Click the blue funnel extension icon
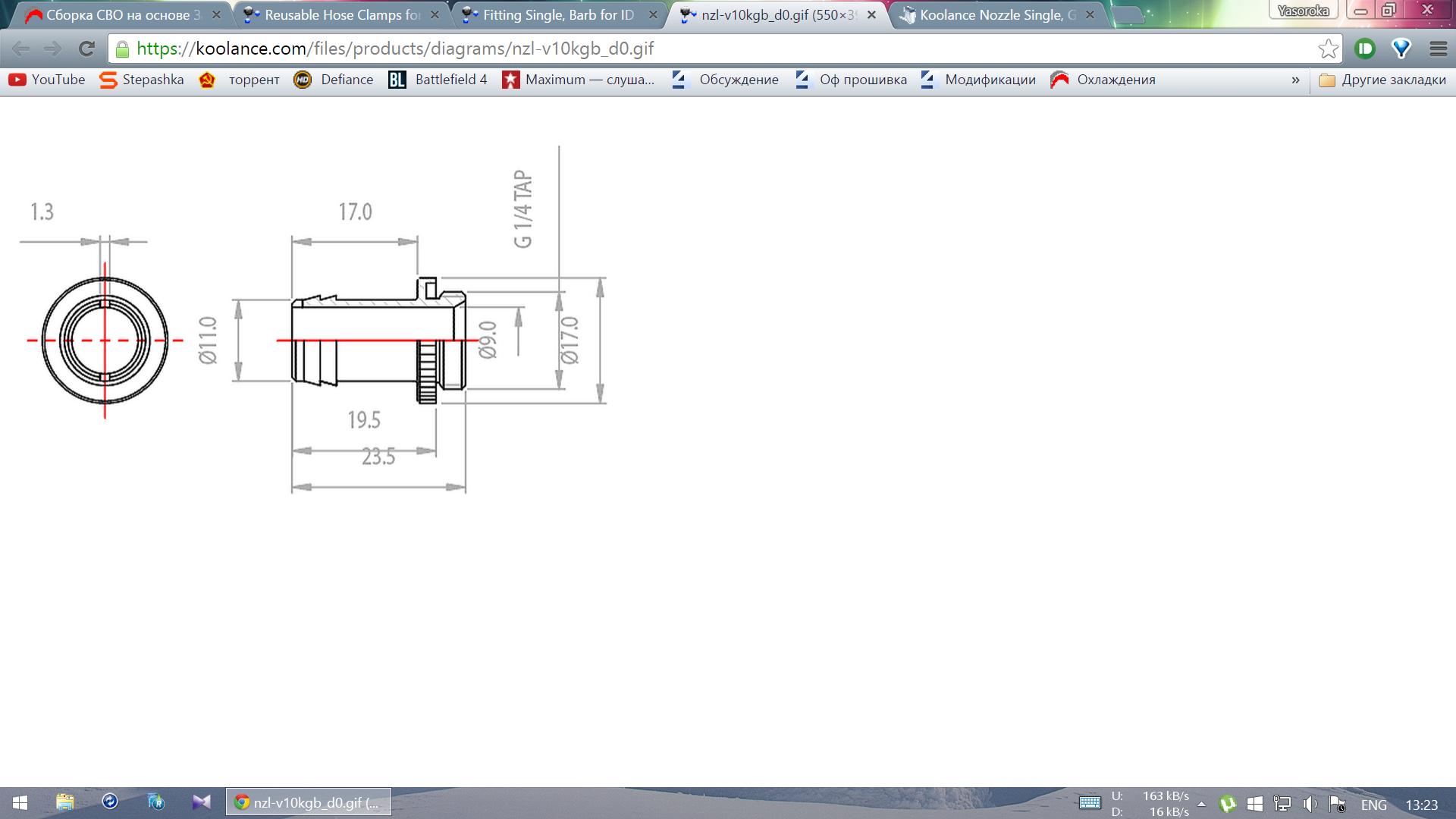 click(x=1401, y=49)
